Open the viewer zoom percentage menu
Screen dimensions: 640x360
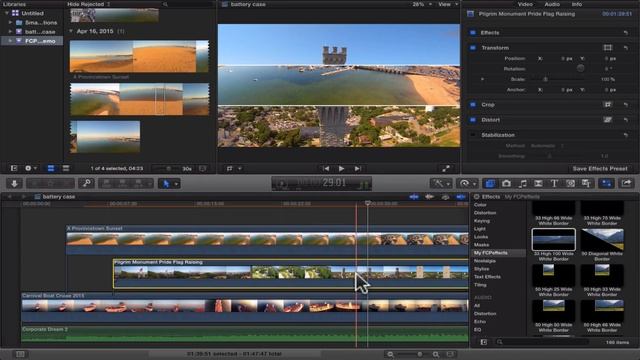(422, 4)
